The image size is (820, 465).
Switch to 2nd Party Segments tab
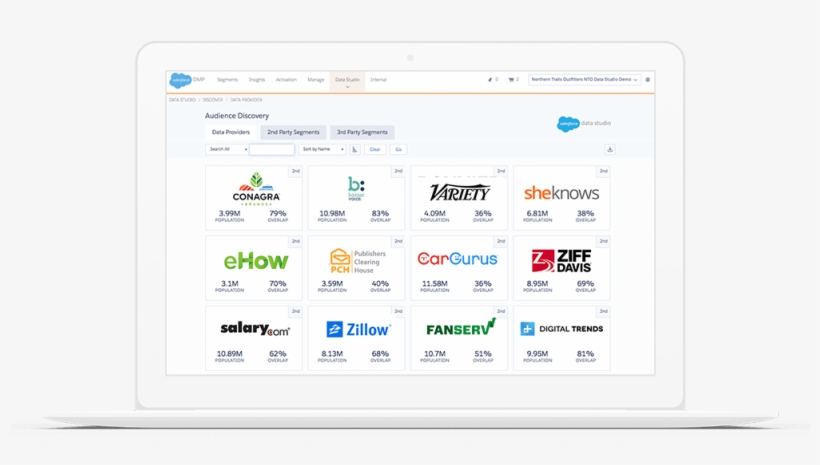(x=293, y=132)
